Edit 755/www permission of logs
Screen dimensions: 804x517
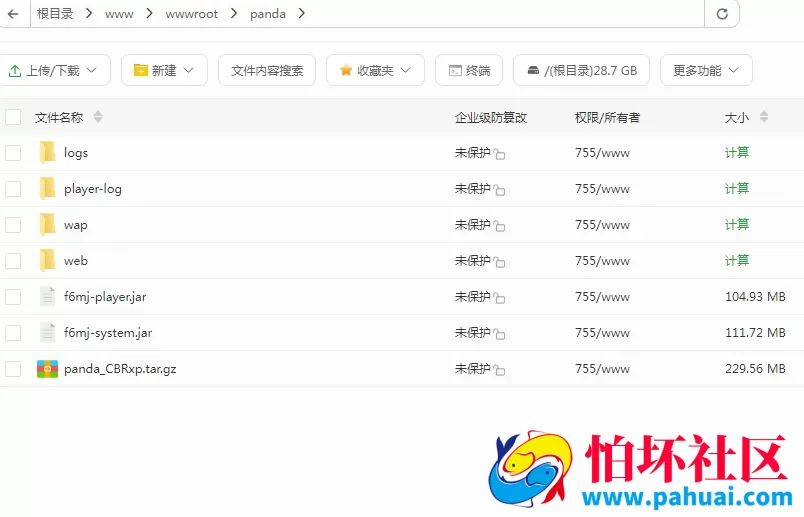tap(602, 153)
